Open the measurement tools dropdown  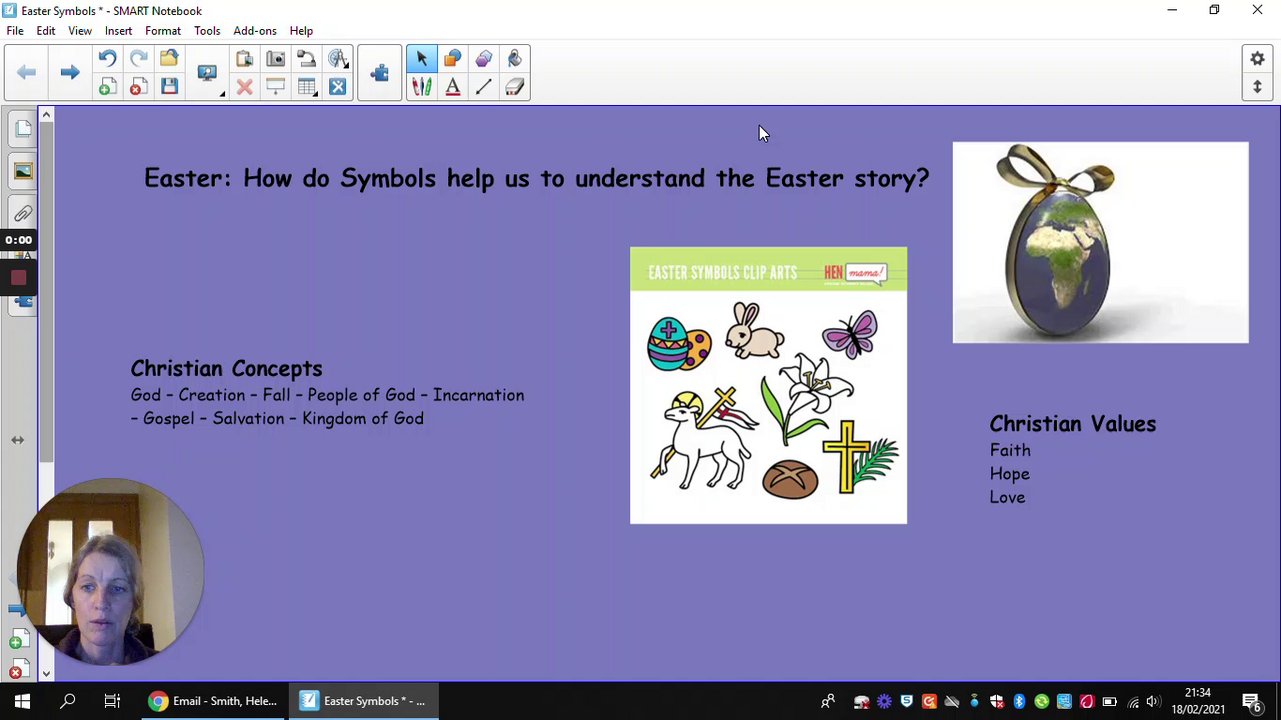point(338,59)
